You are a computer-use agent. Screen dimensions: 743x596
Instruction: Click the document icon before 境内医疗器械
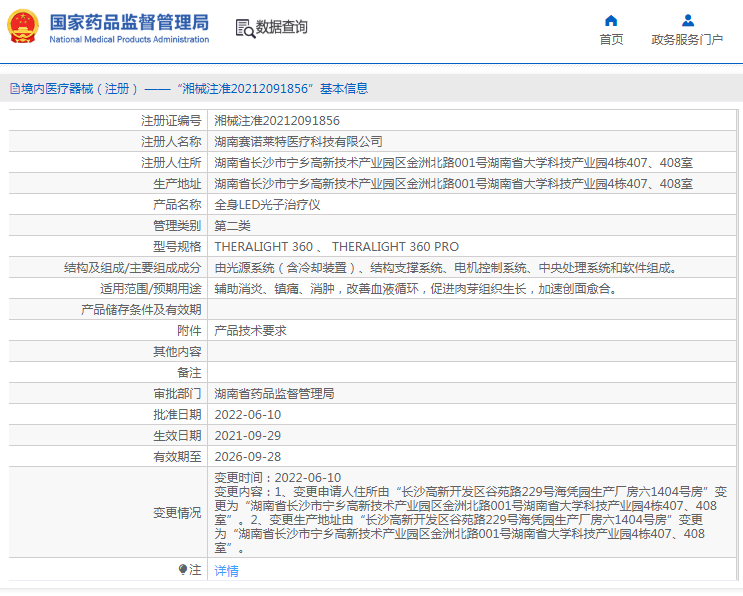[x=15, y=89]
